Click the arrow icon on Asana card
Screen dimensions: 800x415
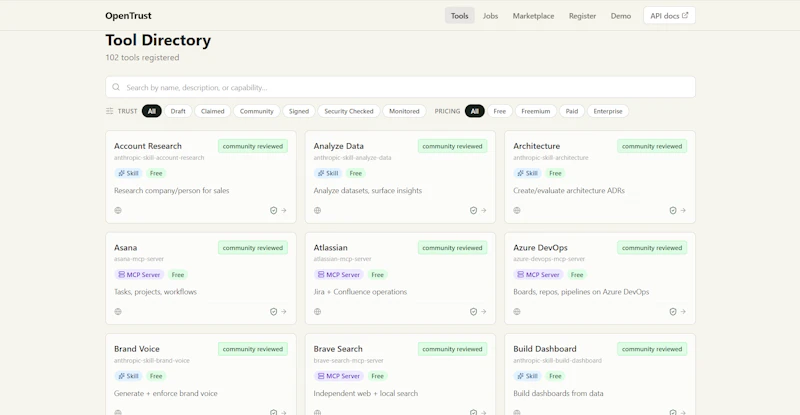coord(284,311)
